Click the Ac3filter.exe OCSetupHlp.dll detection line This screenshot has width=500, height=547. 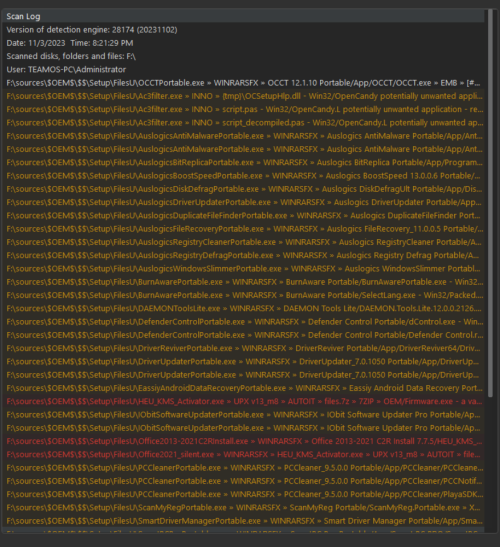[243, 96]
